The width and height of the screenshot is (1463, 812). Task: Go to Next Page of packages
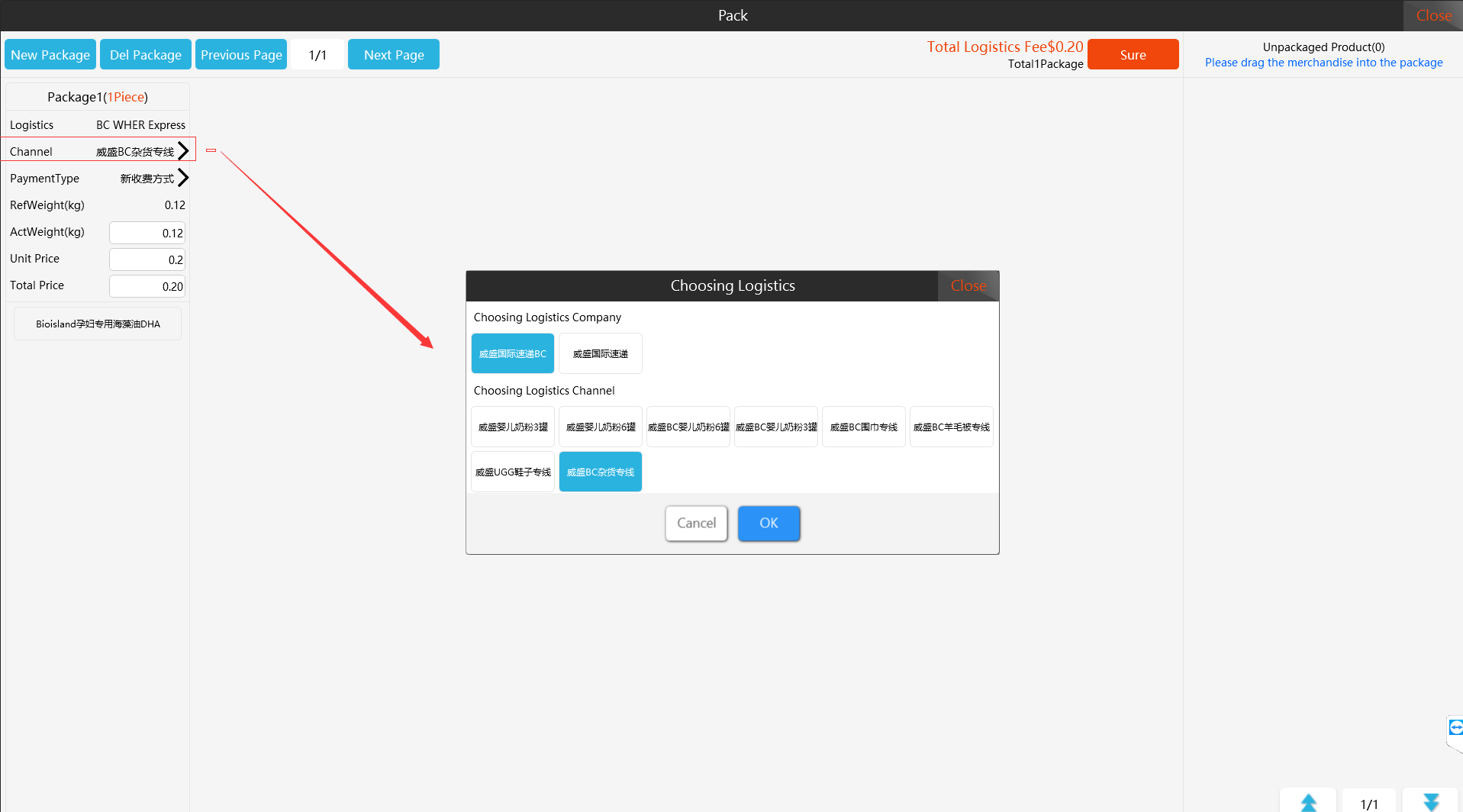(x=394, y=54)
